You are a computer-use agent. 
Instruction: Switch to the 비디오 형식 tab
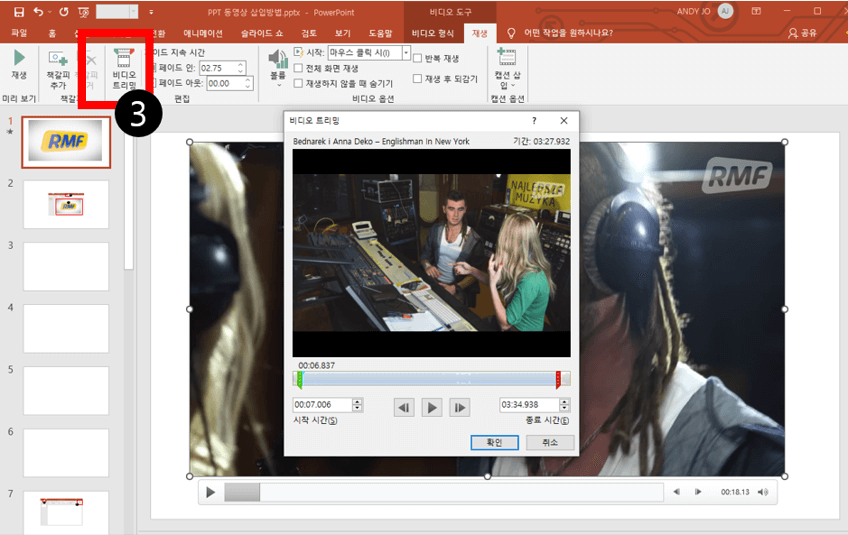click(433, 33)
